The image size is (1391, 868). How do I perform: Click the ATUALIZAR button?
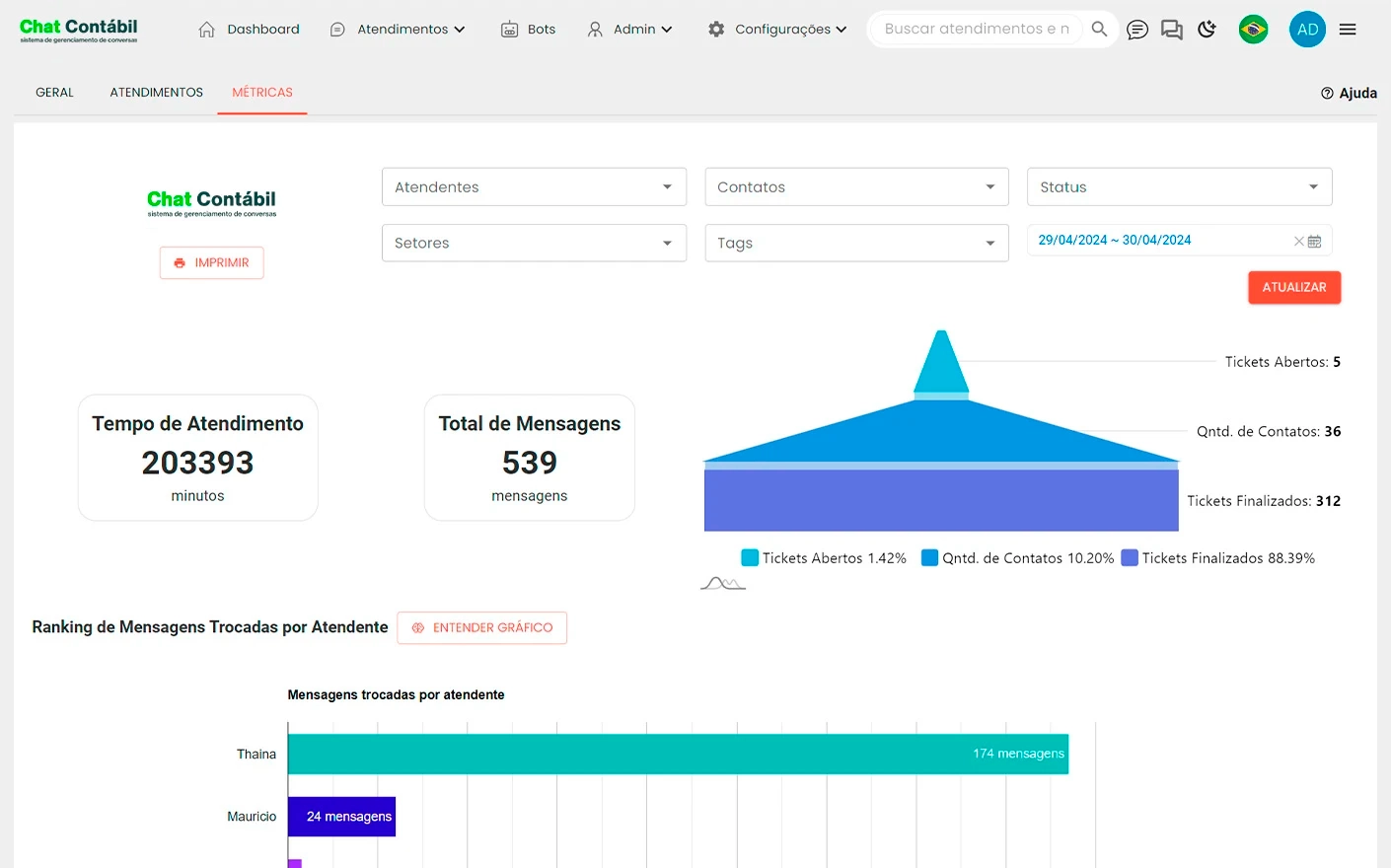1294,287
